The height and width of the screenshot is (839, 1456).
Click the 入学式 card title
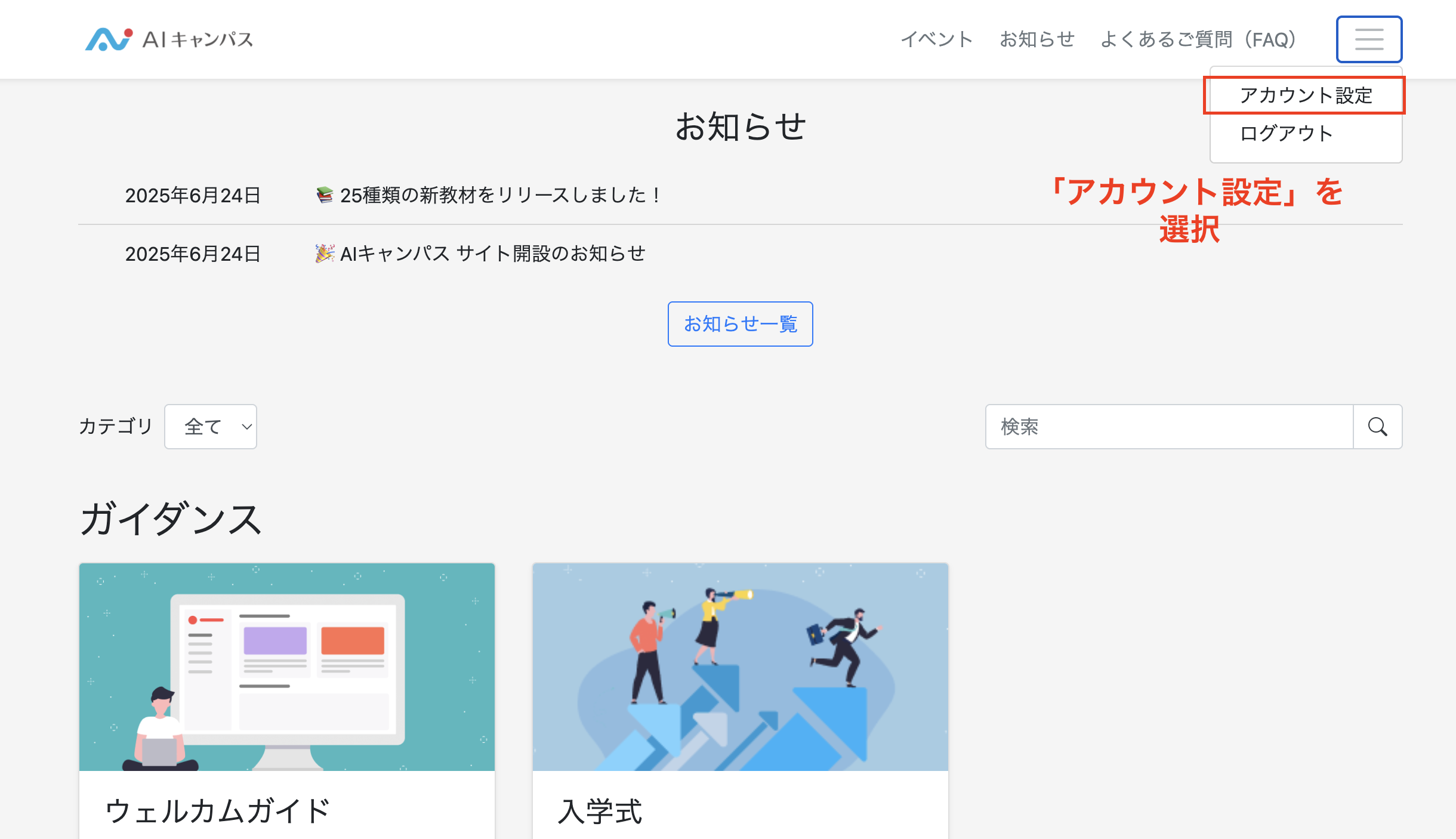point(600,811)
